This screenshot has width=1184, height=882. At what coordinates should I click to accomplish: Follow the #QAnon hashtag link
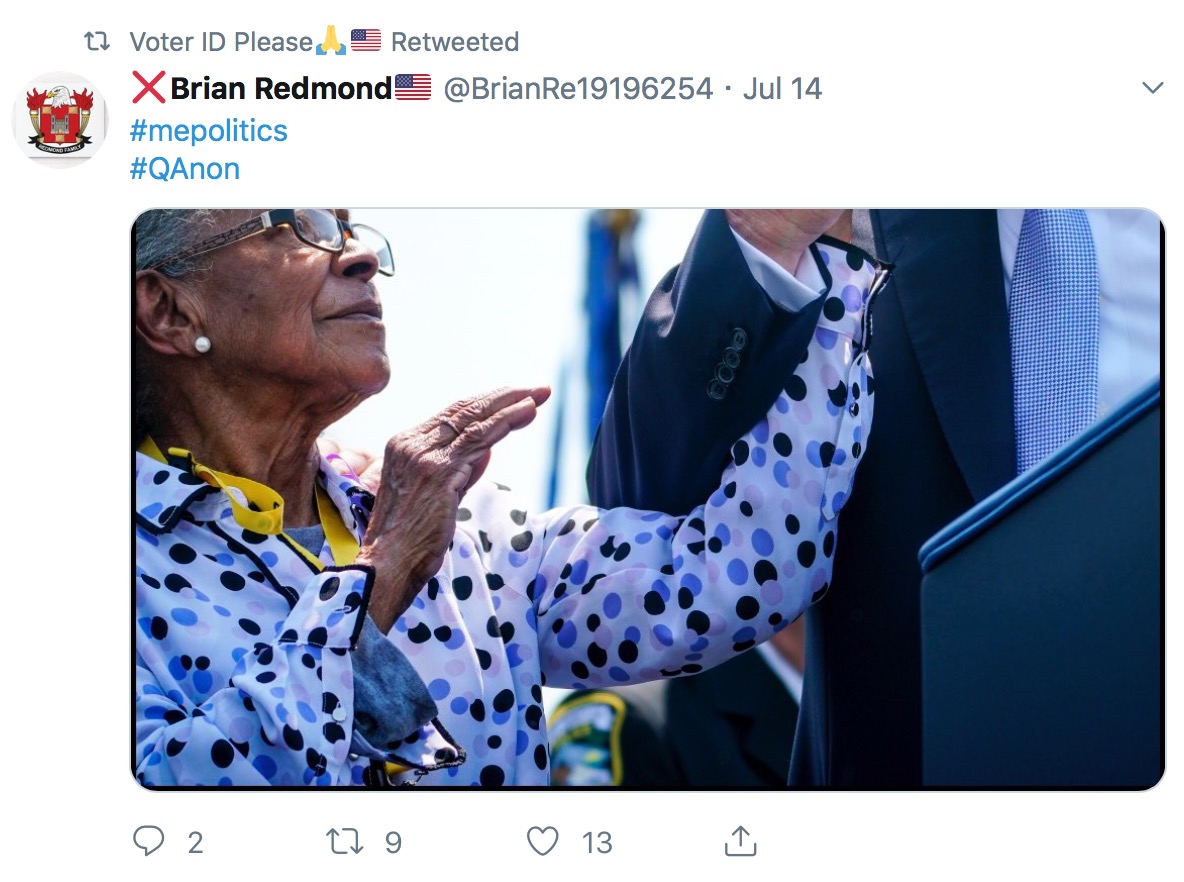click(x=185, y=169)
